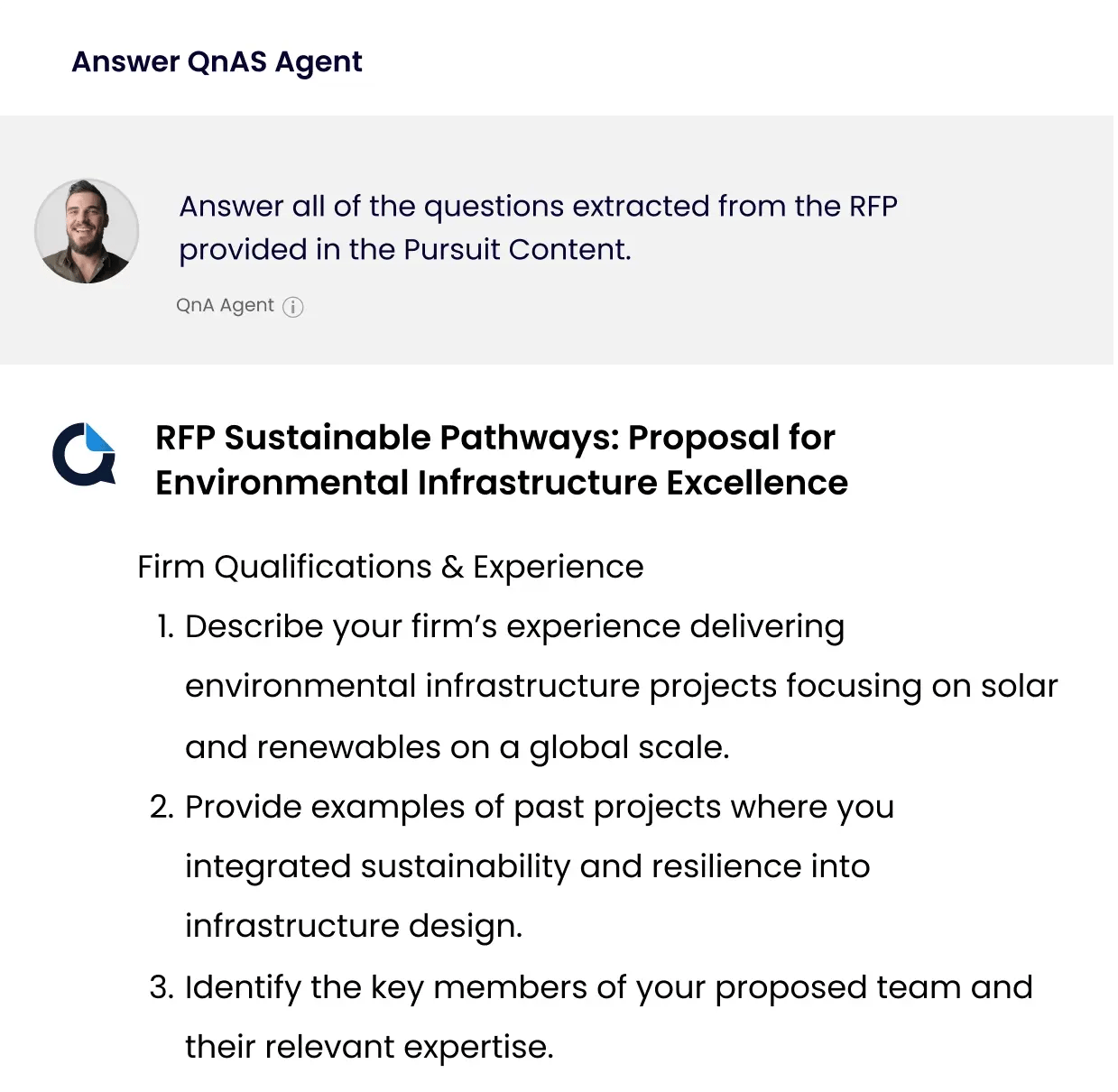Click "Describe your firm's experience delivering" line

(514, 626)
